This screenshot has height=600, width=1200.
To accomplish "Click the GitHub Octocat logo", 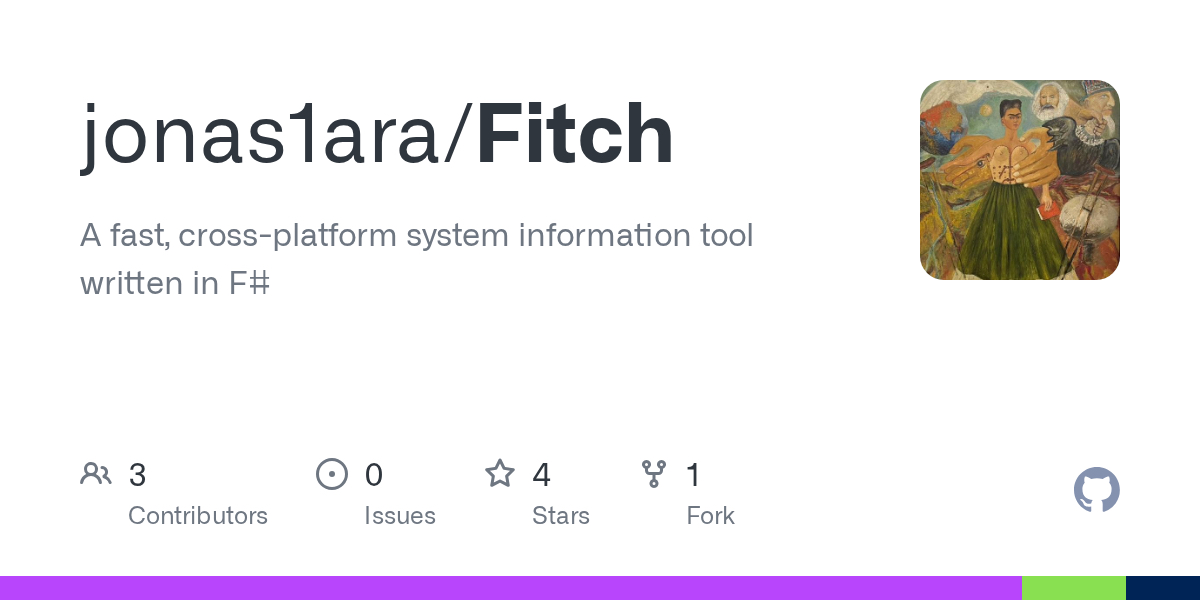I will point(1096,490).
